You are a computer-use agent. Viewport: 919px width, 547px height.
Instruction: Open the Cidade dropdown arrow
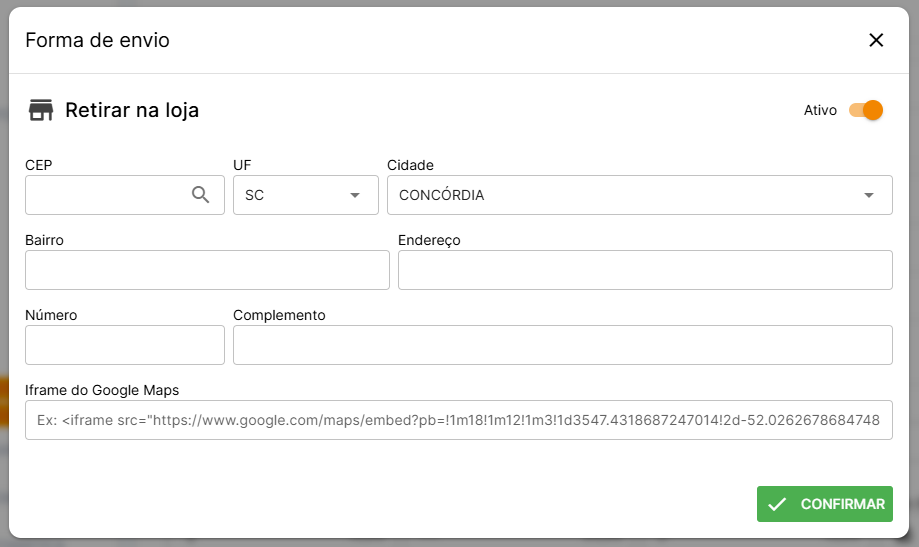[x=869, y=195]
